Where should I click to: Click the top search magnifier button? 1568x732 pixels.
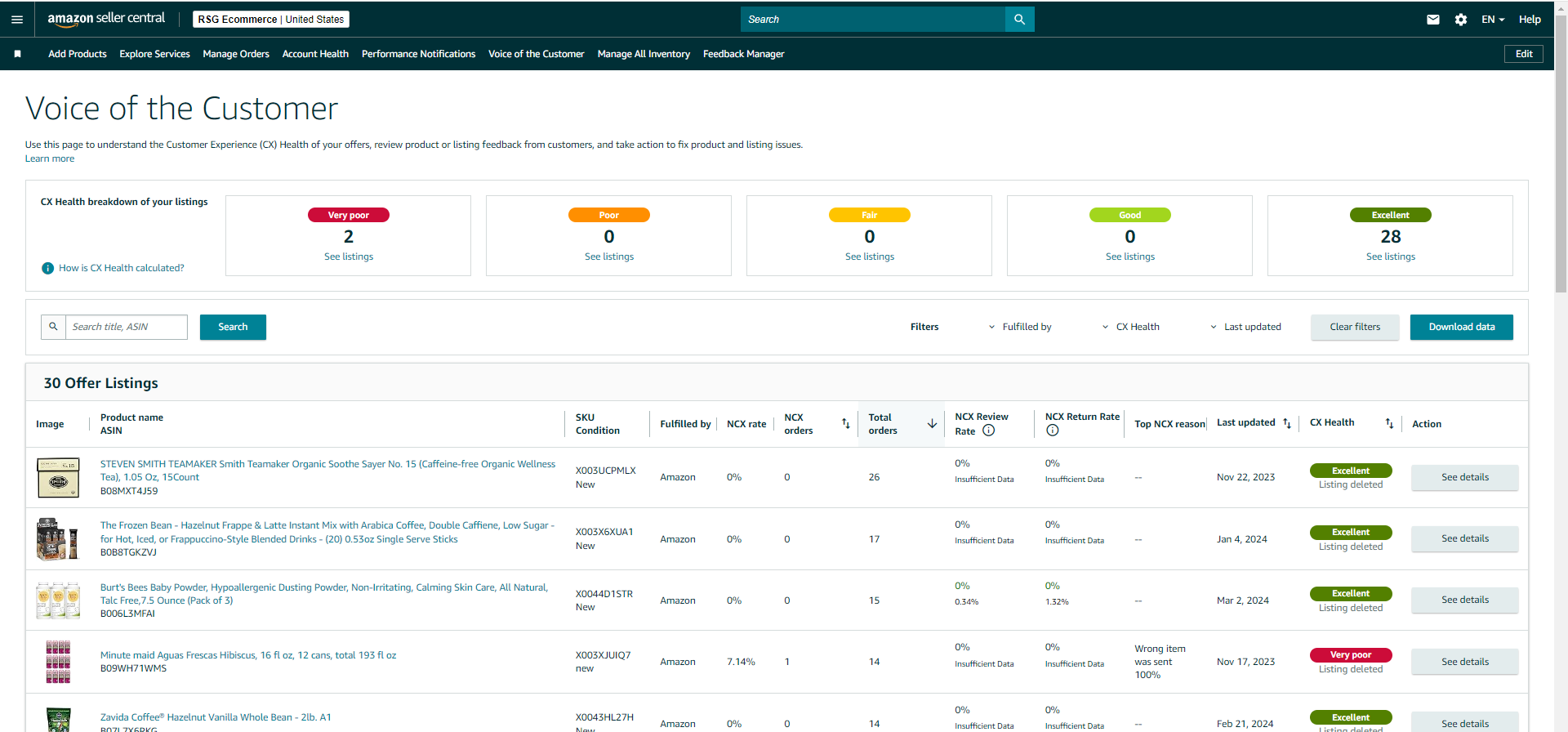pos(1019,20)
